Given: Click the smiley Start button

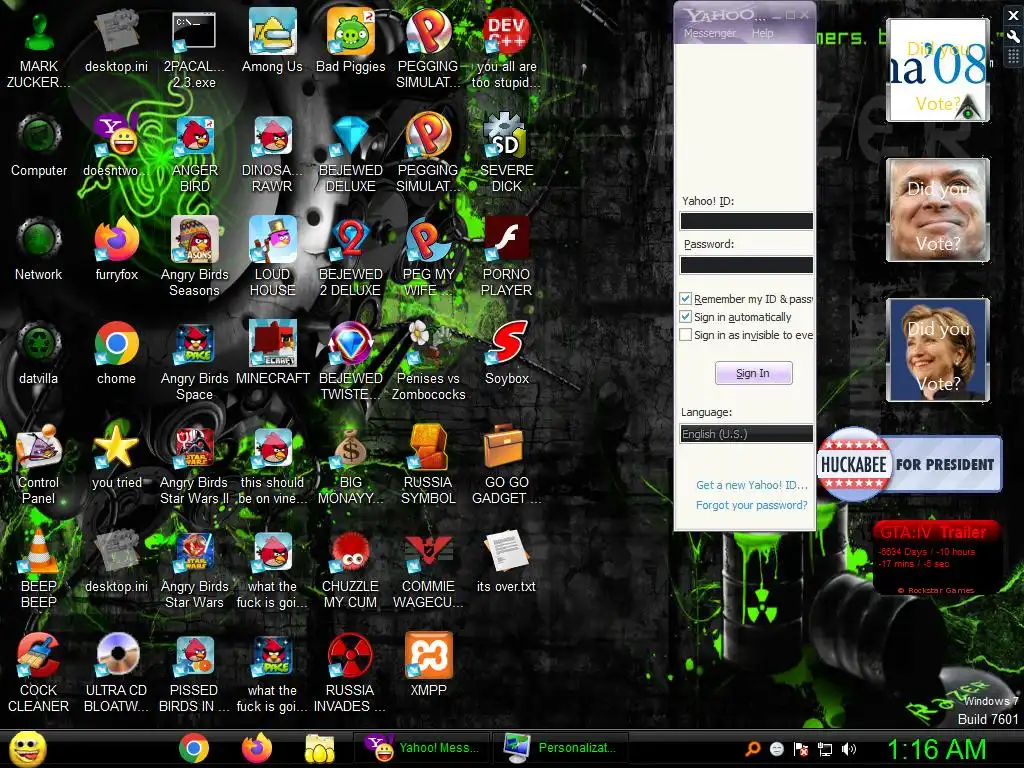Looking at the screenshot, I should click(x=28, y=748).
